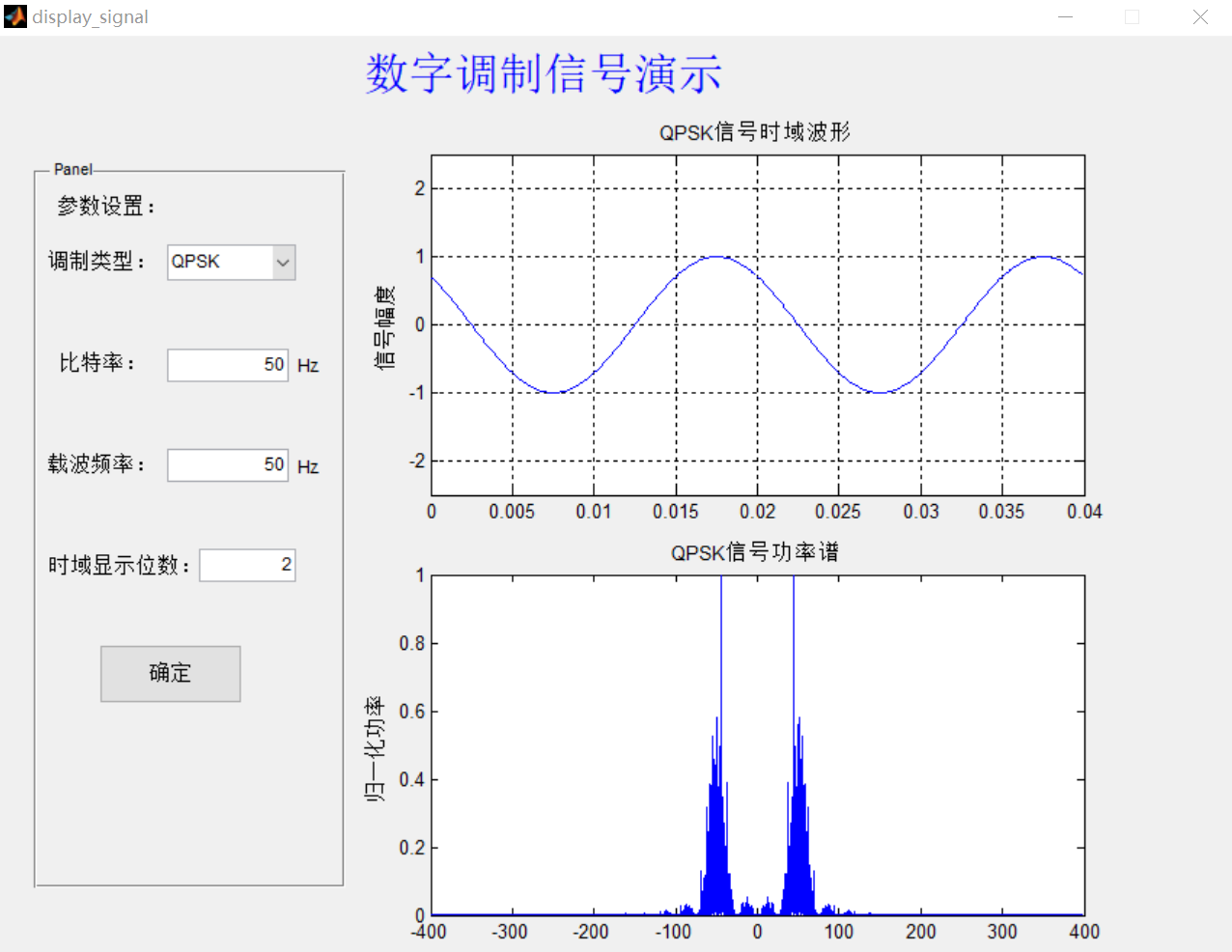Click the 0.8 tick on power axis

(x=412, y=643)
